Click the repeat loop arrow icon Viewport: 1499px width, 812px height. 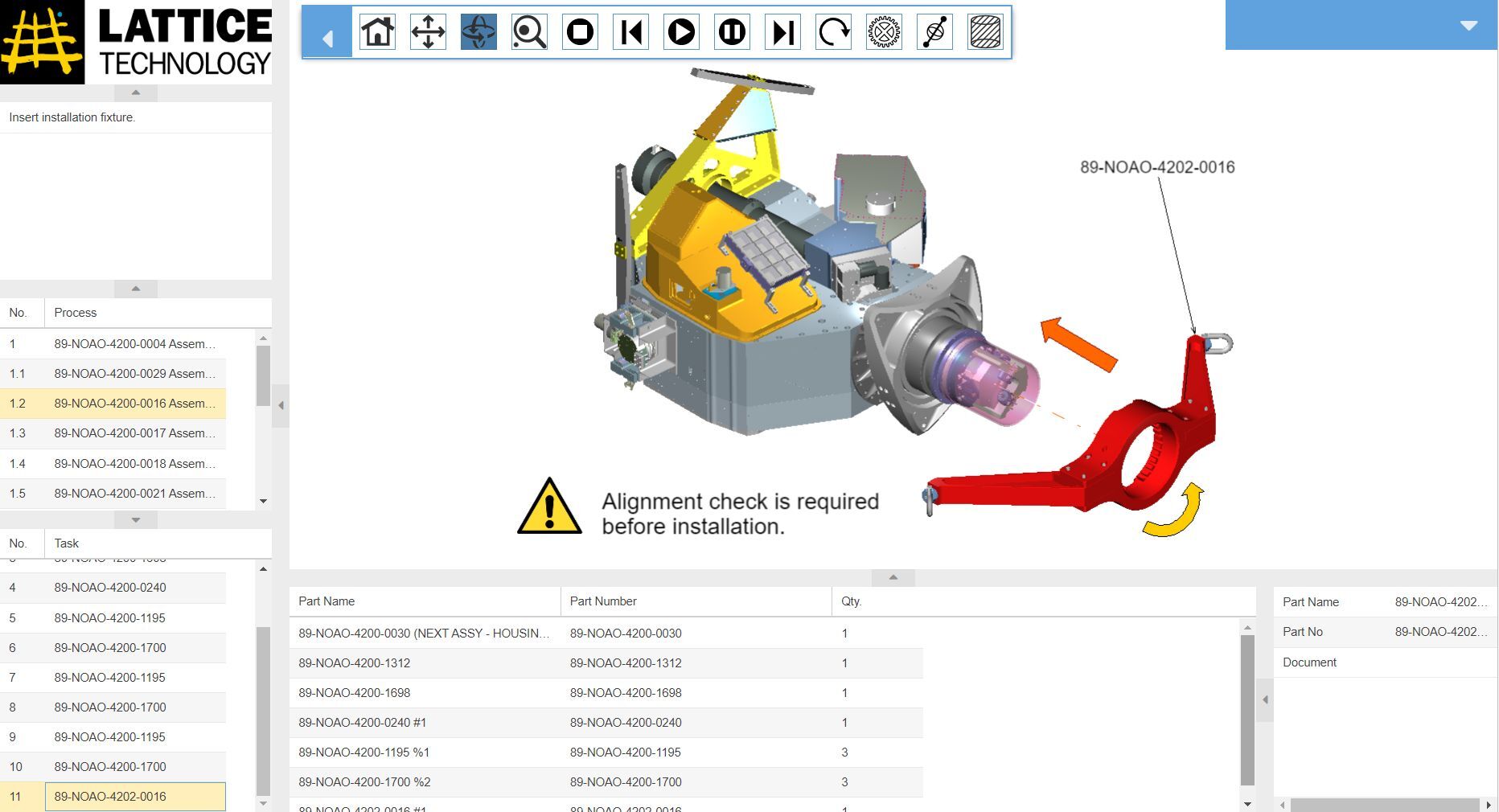833,32
